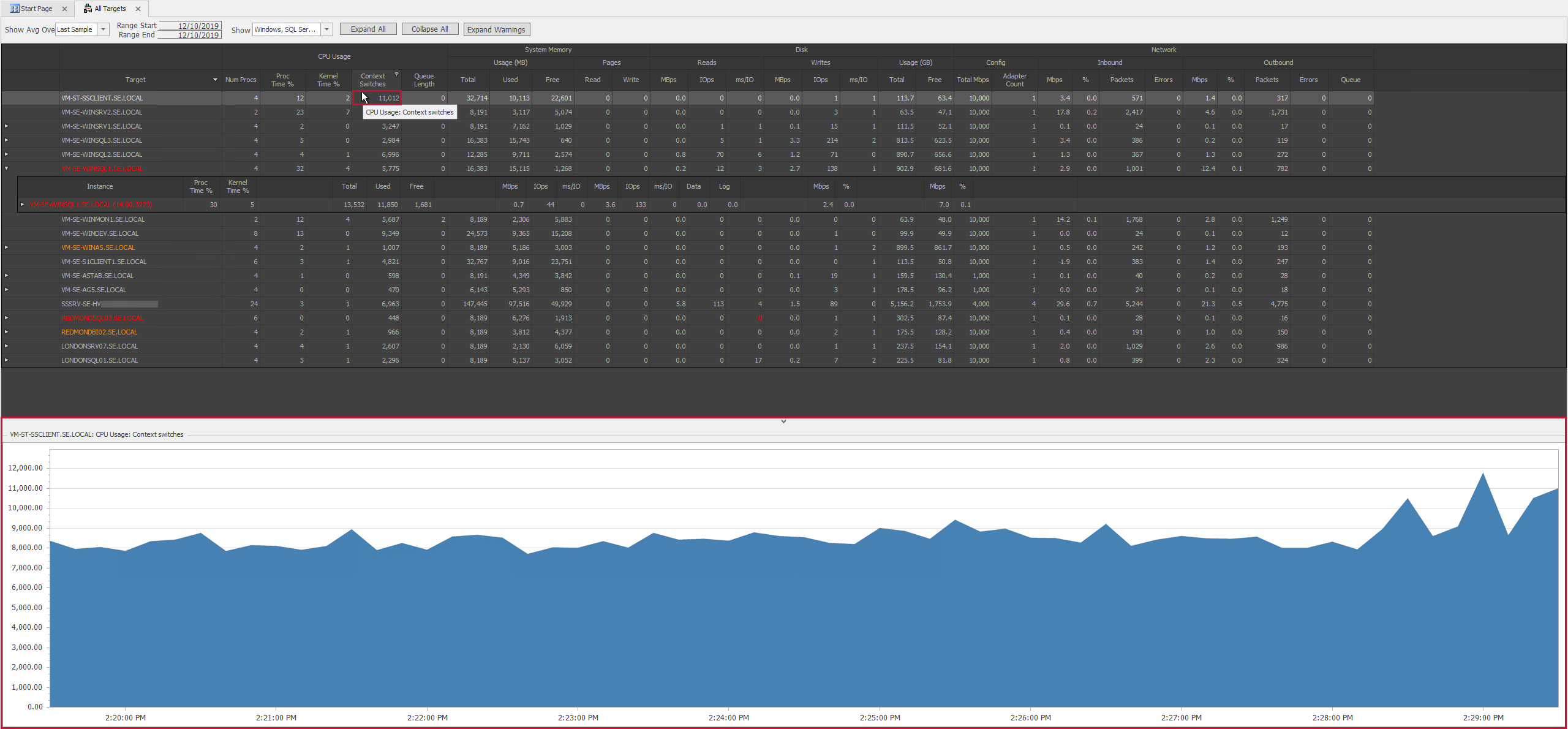Close the All Targets tab

[138, 9]
